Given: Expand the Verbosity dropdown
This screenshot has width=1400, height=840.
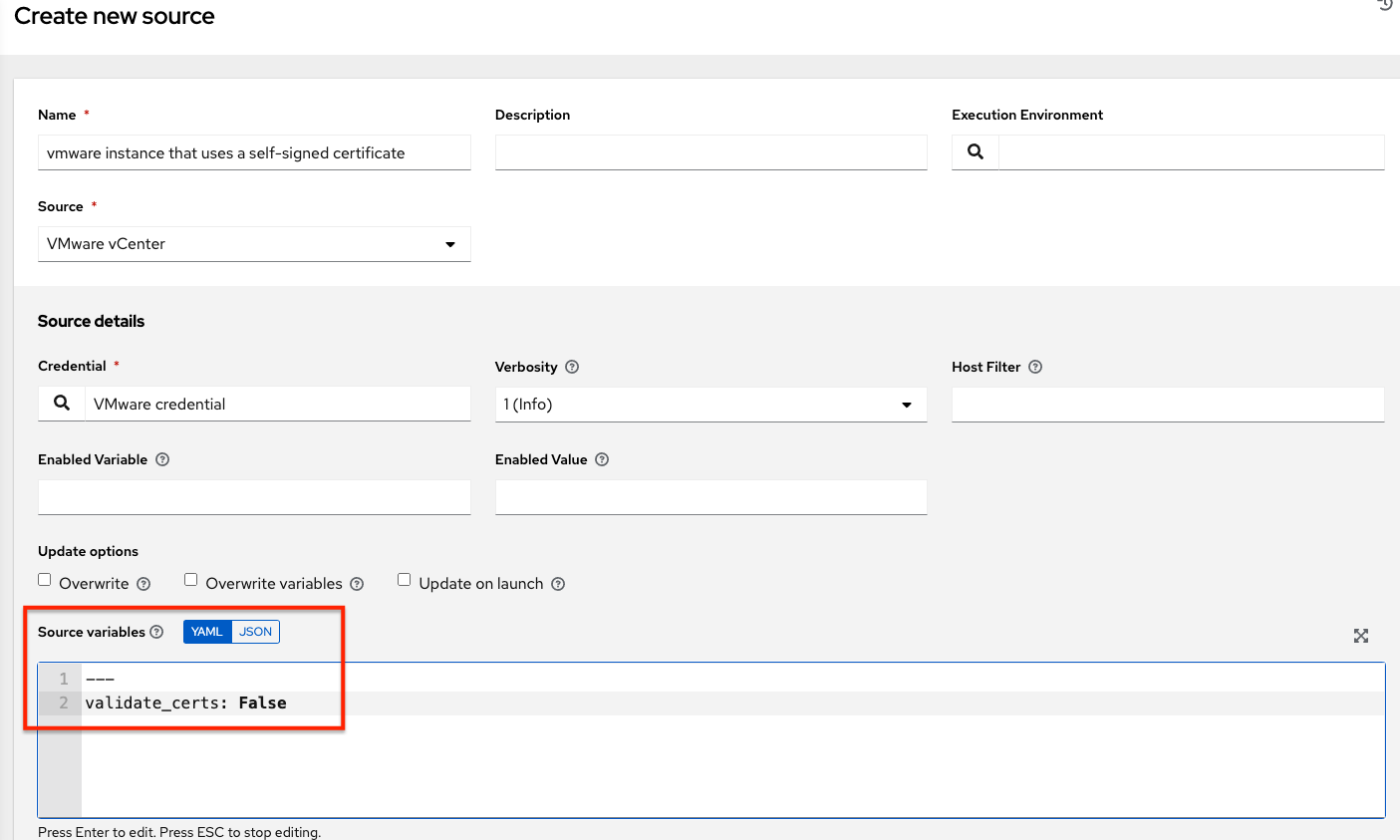Looking at the screenshot, I should tap(907, 405).
